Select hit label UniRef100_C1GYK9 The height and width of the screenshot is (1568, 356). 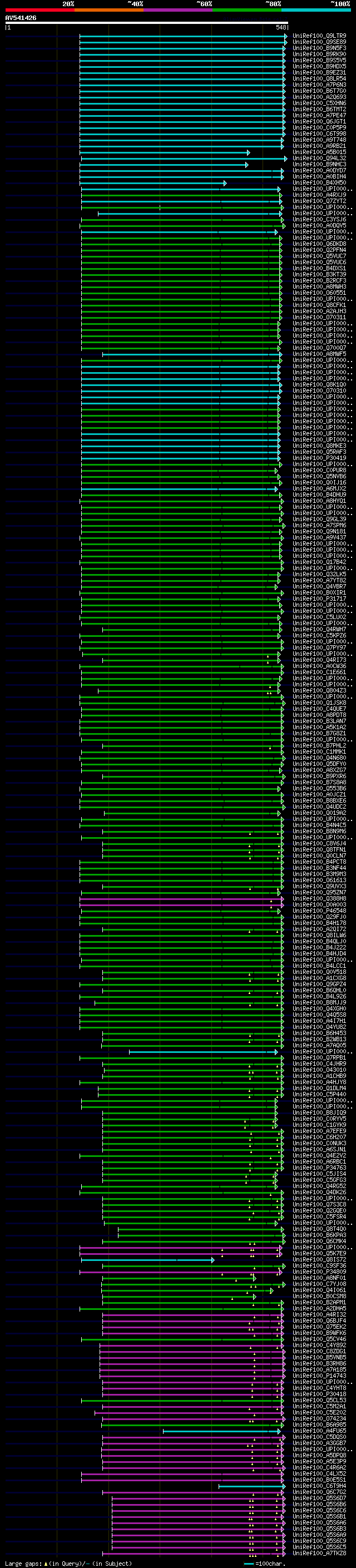(x=319, y=1125)
